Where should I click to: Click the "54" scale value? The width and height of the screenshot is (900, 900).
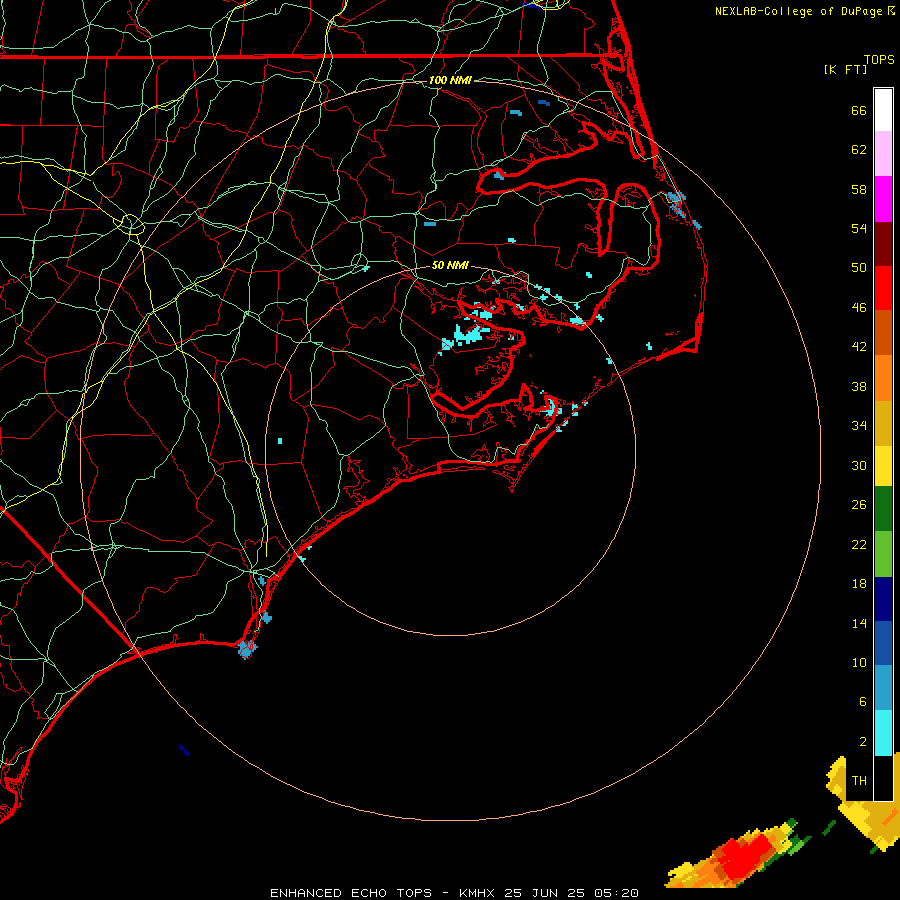tap(859, 228)
